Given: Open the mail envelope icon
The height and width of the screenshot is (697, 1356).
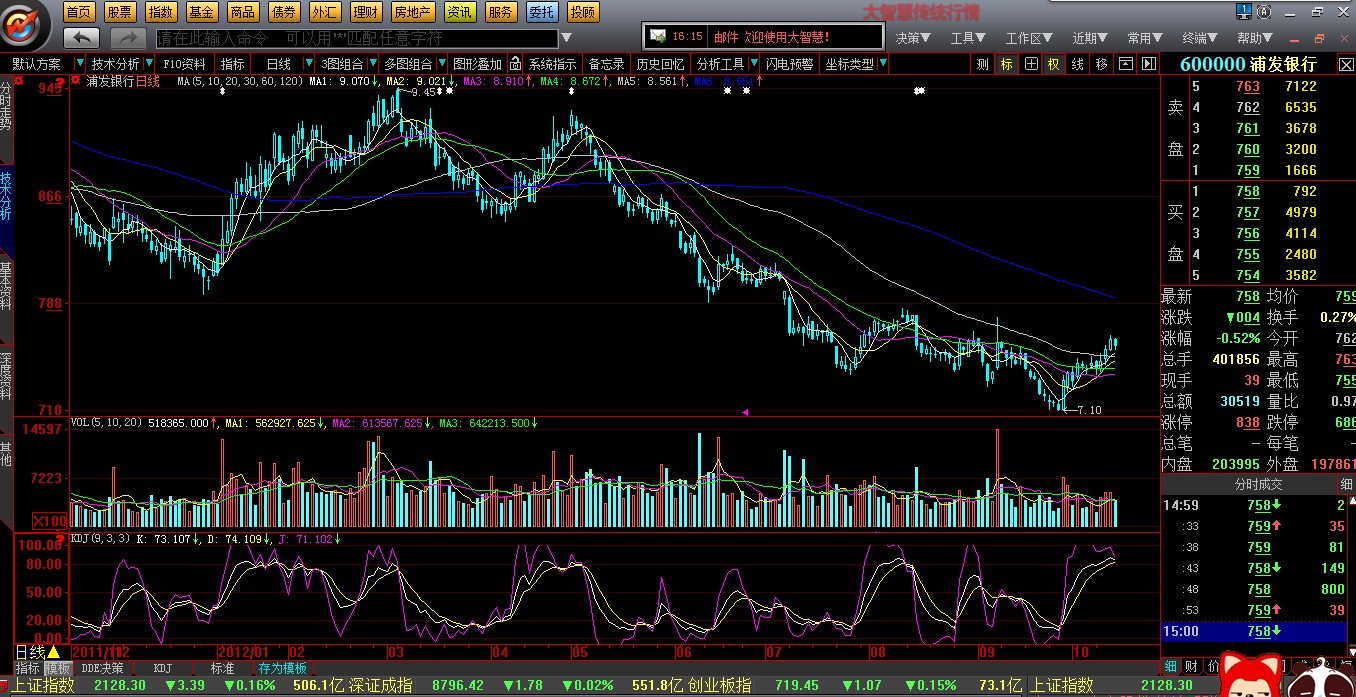Looking at the screenshot, I should click(657, 36).
